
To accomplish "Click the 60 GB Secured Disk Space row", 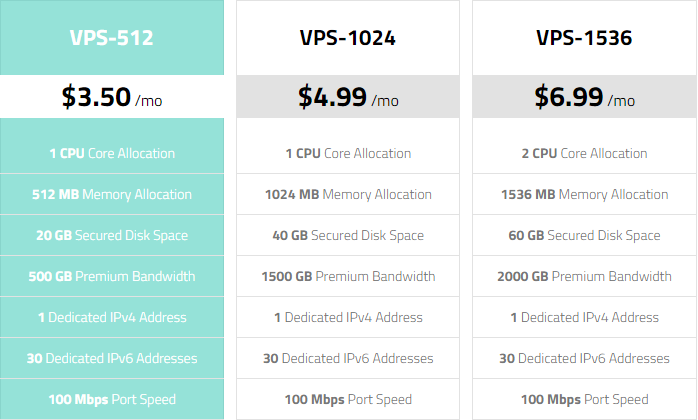I will pos(584,236).
